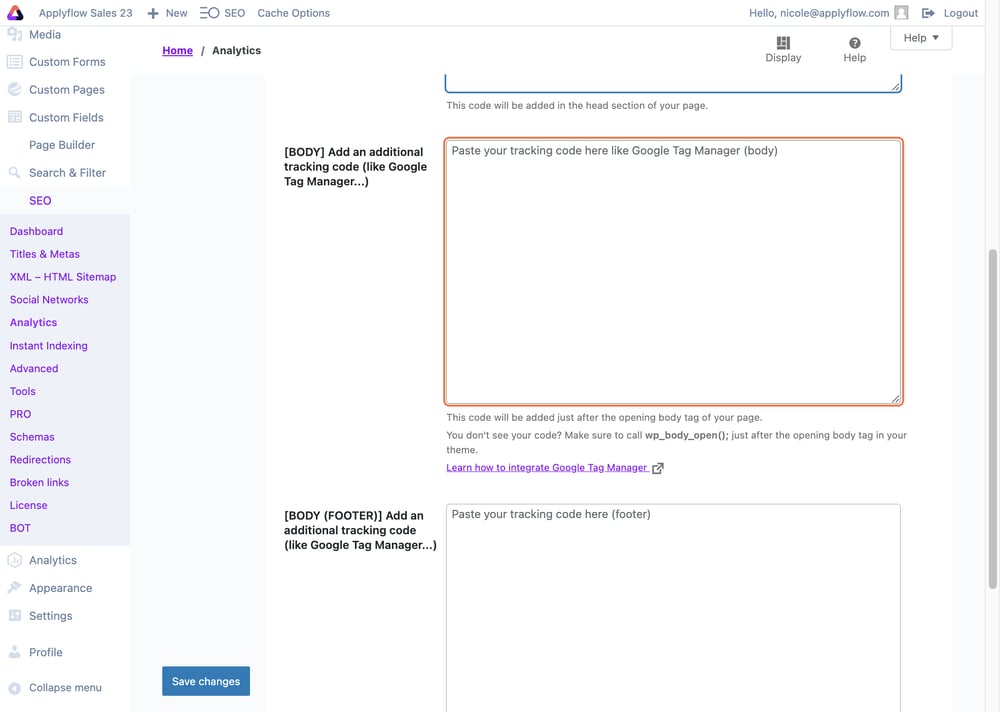Select SEO in the sidebar
The height and width of the screenshot is (712, 1000).
[x=40, y=200]
